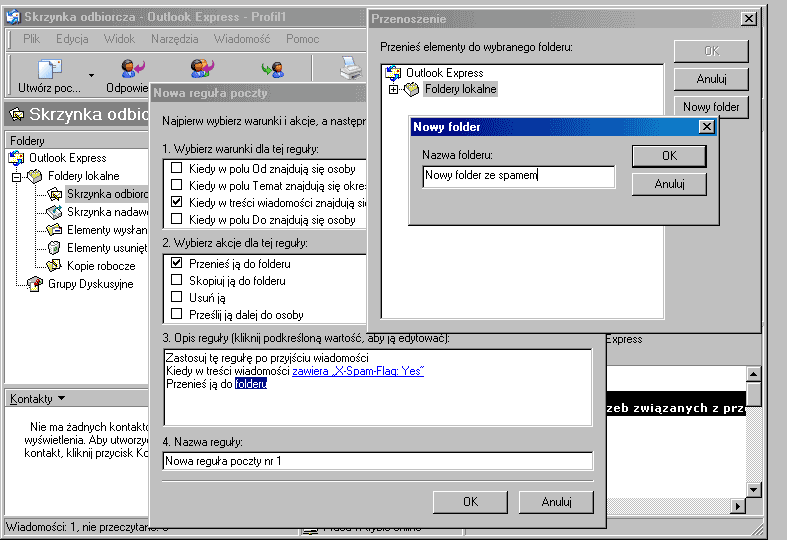Confirm new folder name with OK
The height and width of the screenshot is (540, 787).
click(x=669, y=156)
